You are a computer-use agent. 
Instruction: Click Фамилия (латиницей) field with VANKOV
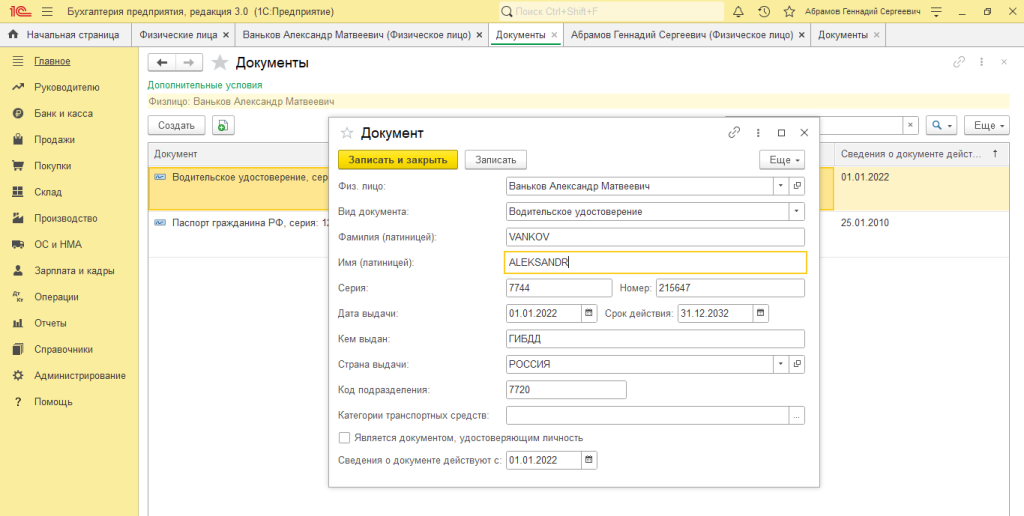pyautogui.click(x=656, y=237)
